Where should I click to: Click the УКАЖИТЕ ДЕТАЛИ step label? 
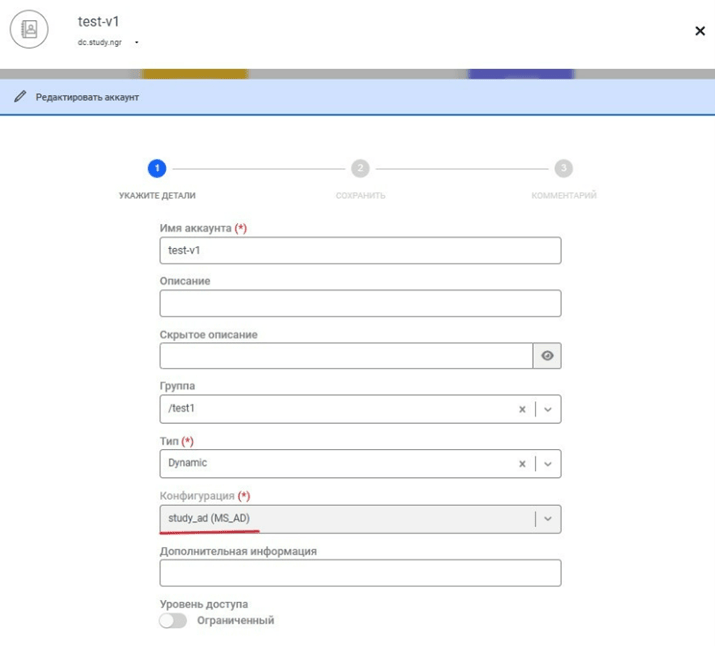[157, 196]
